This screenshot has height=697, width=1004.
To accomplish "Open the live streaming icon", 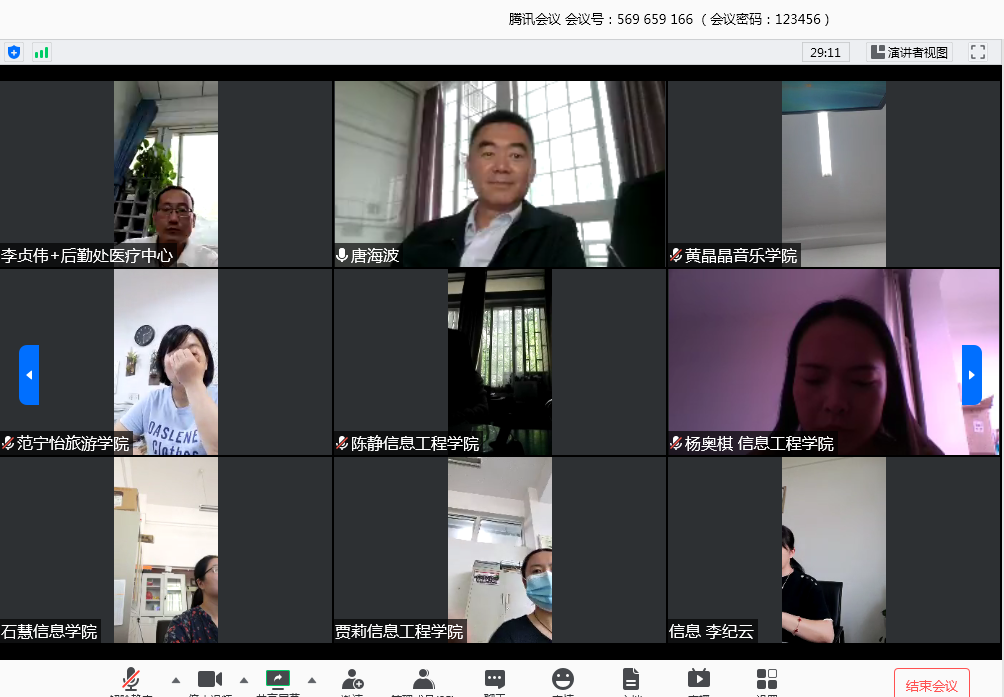I will point(698,680).
